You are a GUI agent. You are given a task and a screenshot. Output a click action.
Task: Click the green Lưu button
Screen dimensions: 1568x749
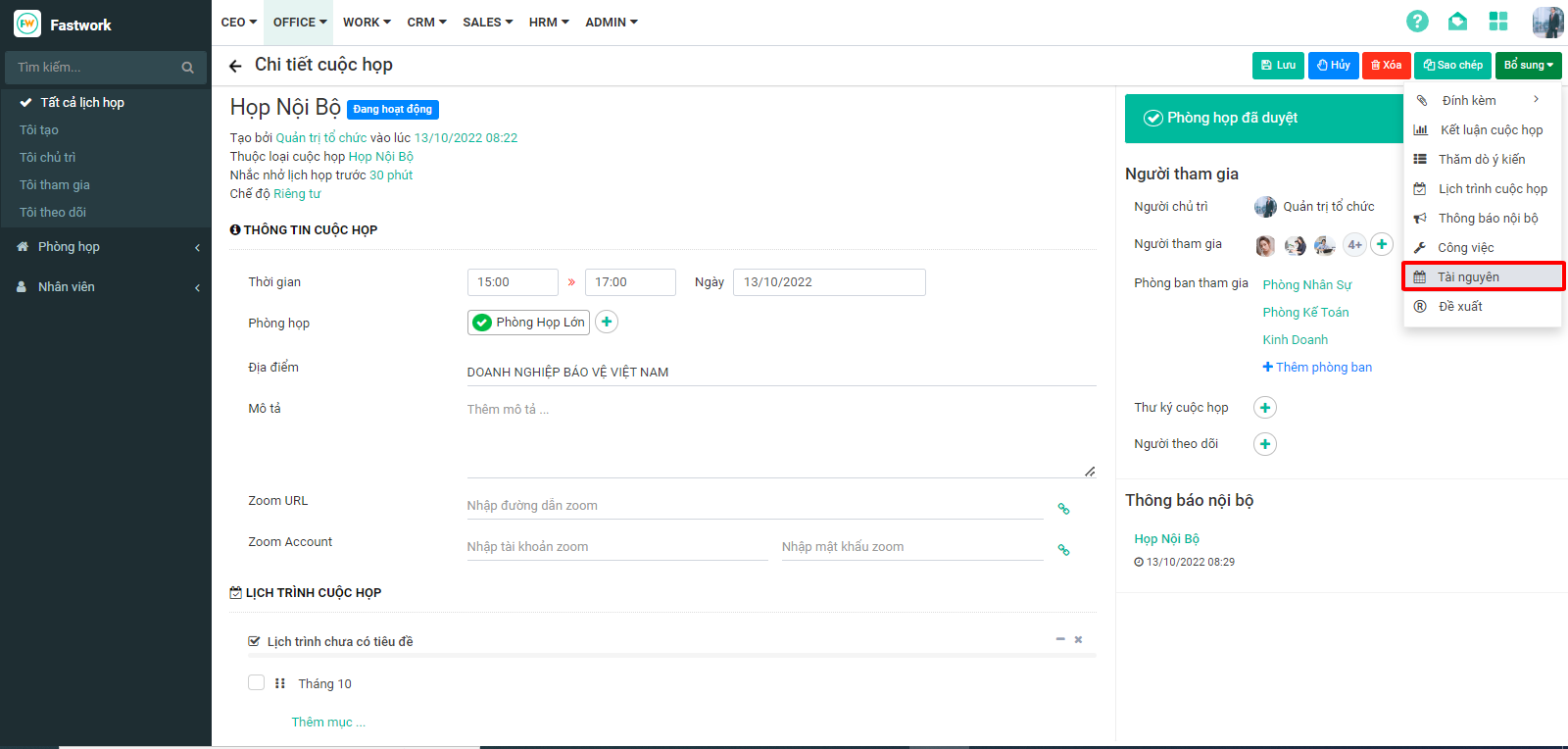pyautogui.click(x=1278, y=66)
